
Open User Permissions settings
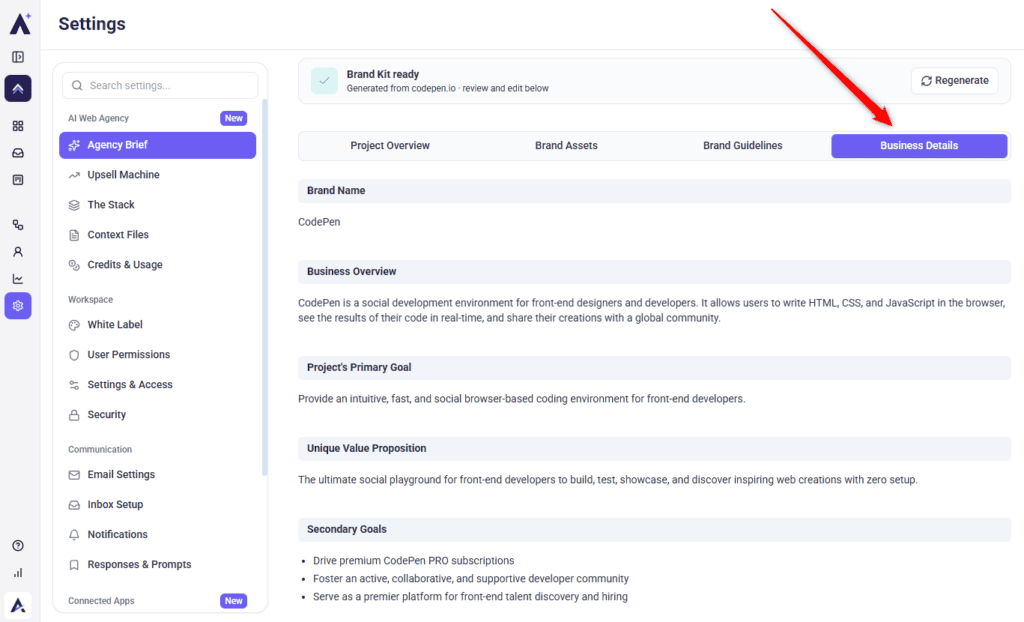coord(157,355)
